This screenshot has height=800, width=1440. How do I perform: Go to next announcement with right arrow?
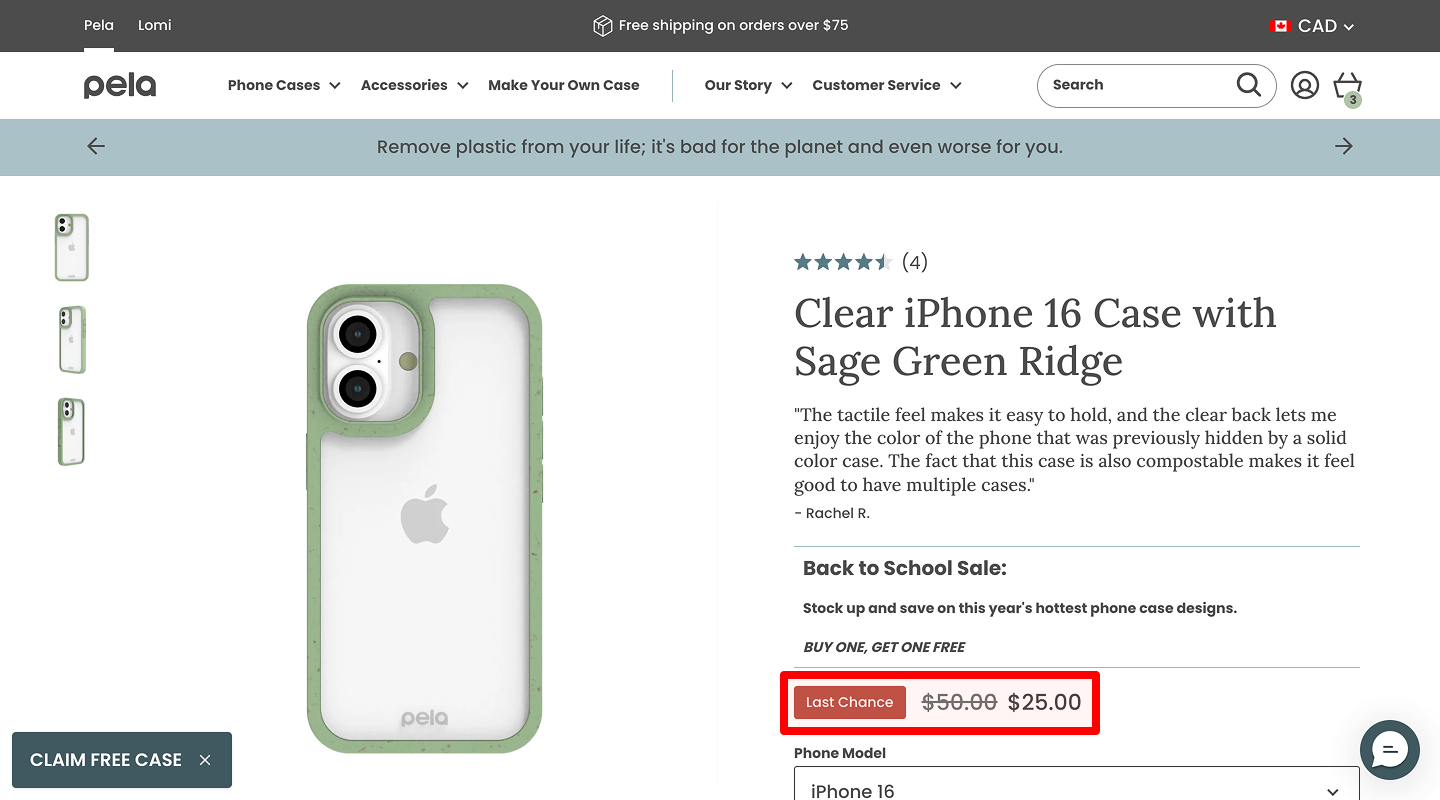1343,147
